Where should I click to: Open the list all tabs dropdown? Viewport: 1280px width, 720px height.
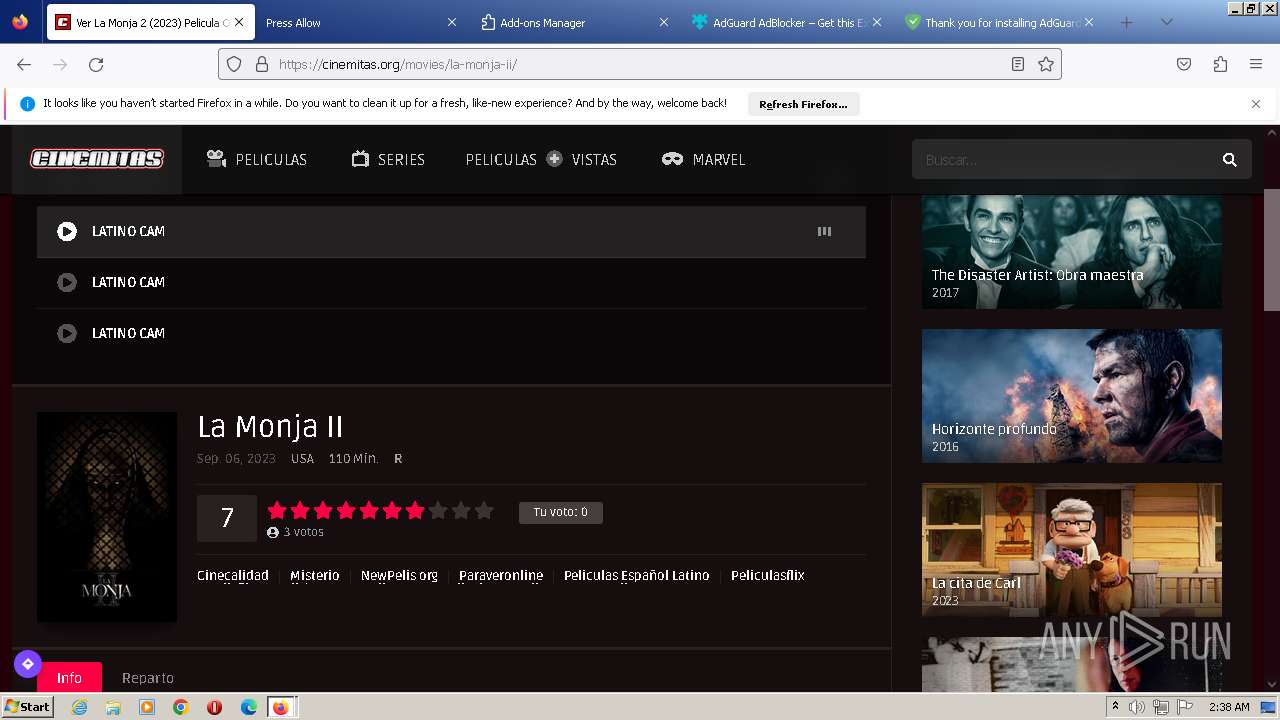point(1166,22)
